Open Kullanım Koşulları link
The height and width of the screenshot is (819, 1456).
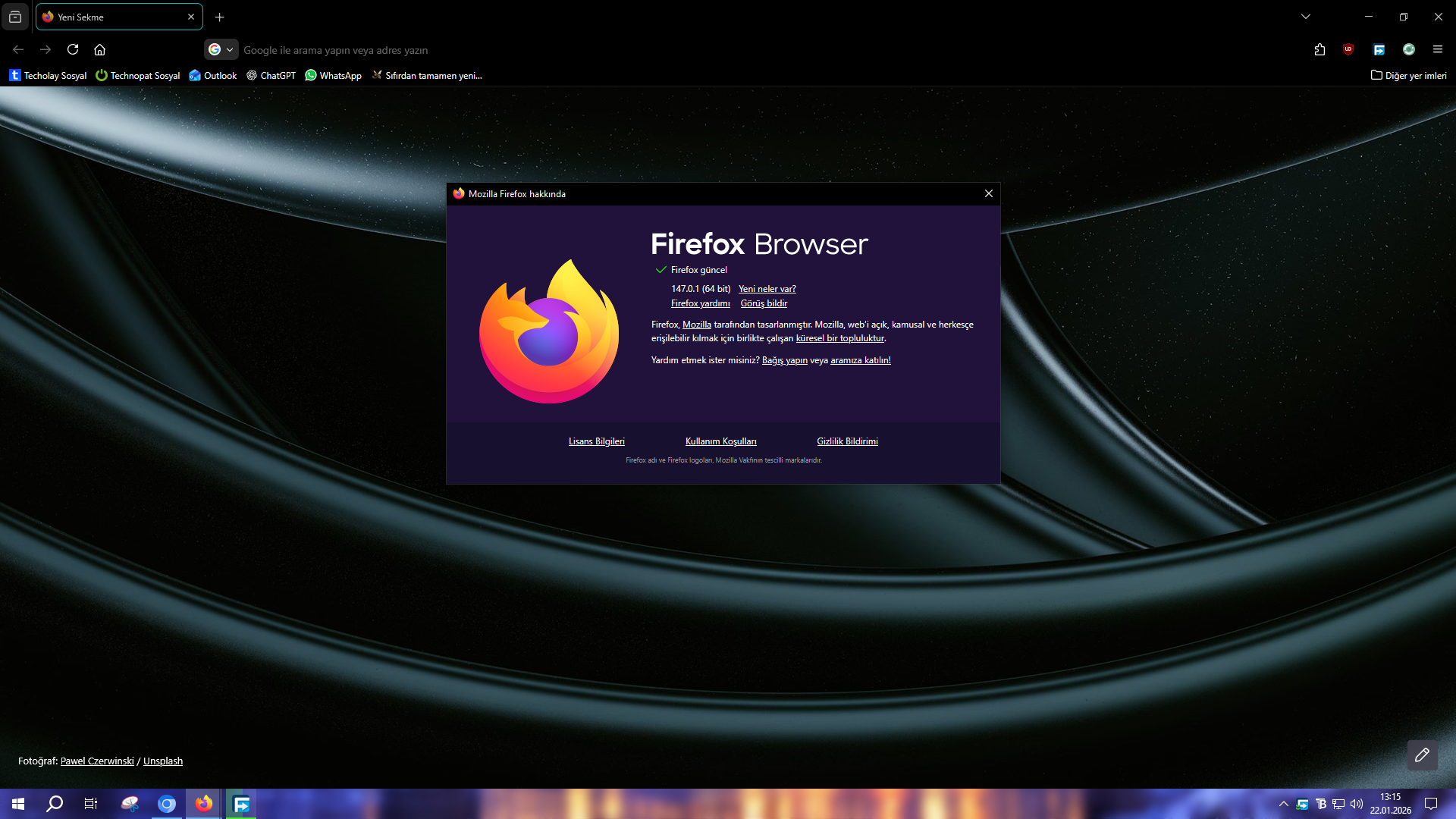coord(721,441)
